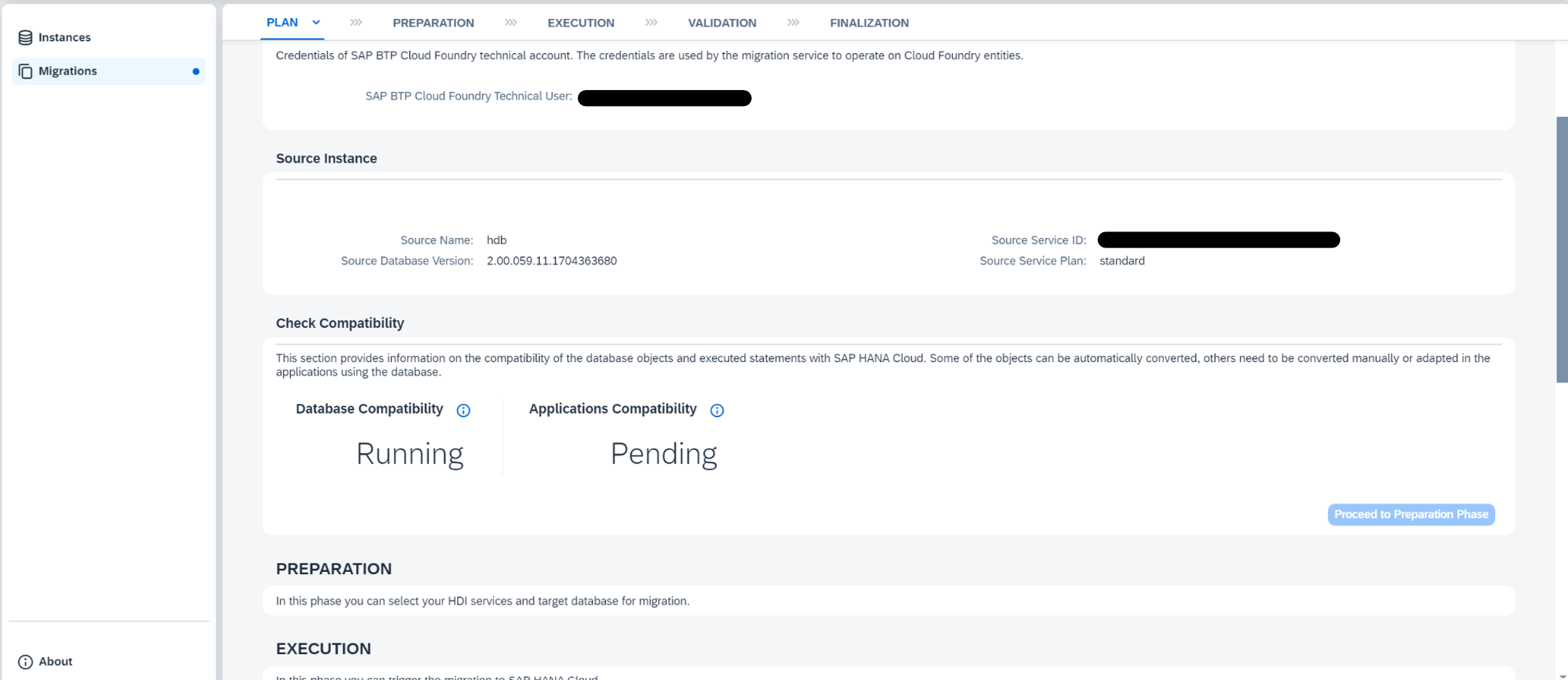Expand the PLAN tab dropdown chevron

316,22
